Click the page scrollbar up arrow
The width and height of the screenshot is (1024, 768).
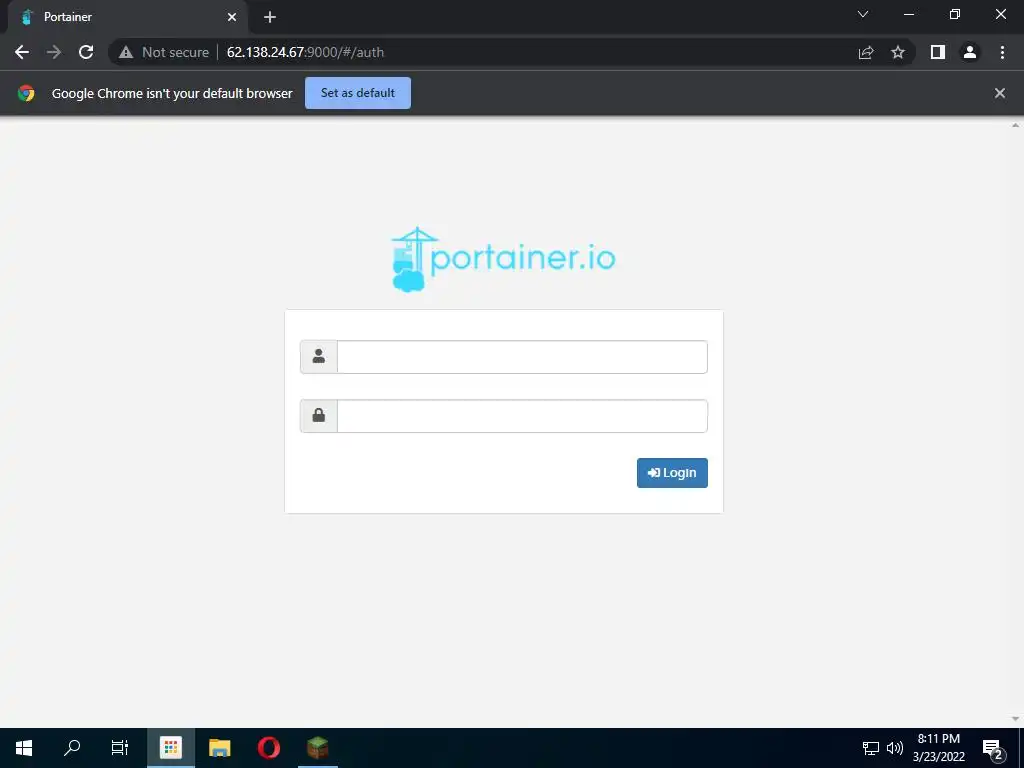tap(1016, 124)
